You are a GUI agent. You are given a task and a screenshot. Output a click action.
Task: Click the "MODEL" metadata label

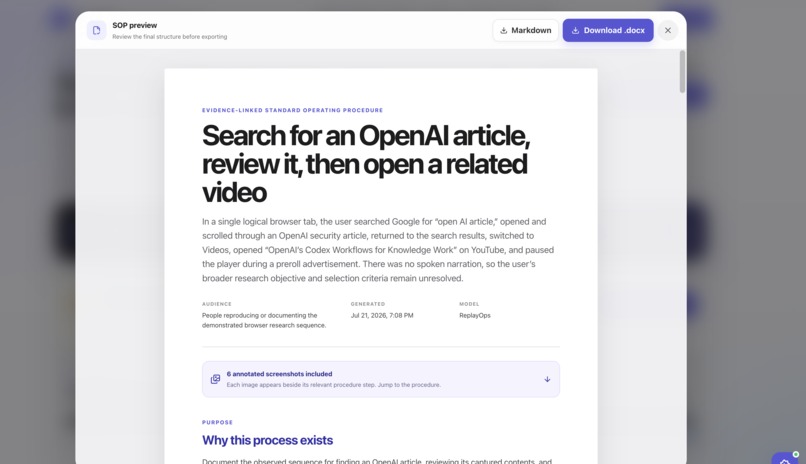[x=469, y=304]
